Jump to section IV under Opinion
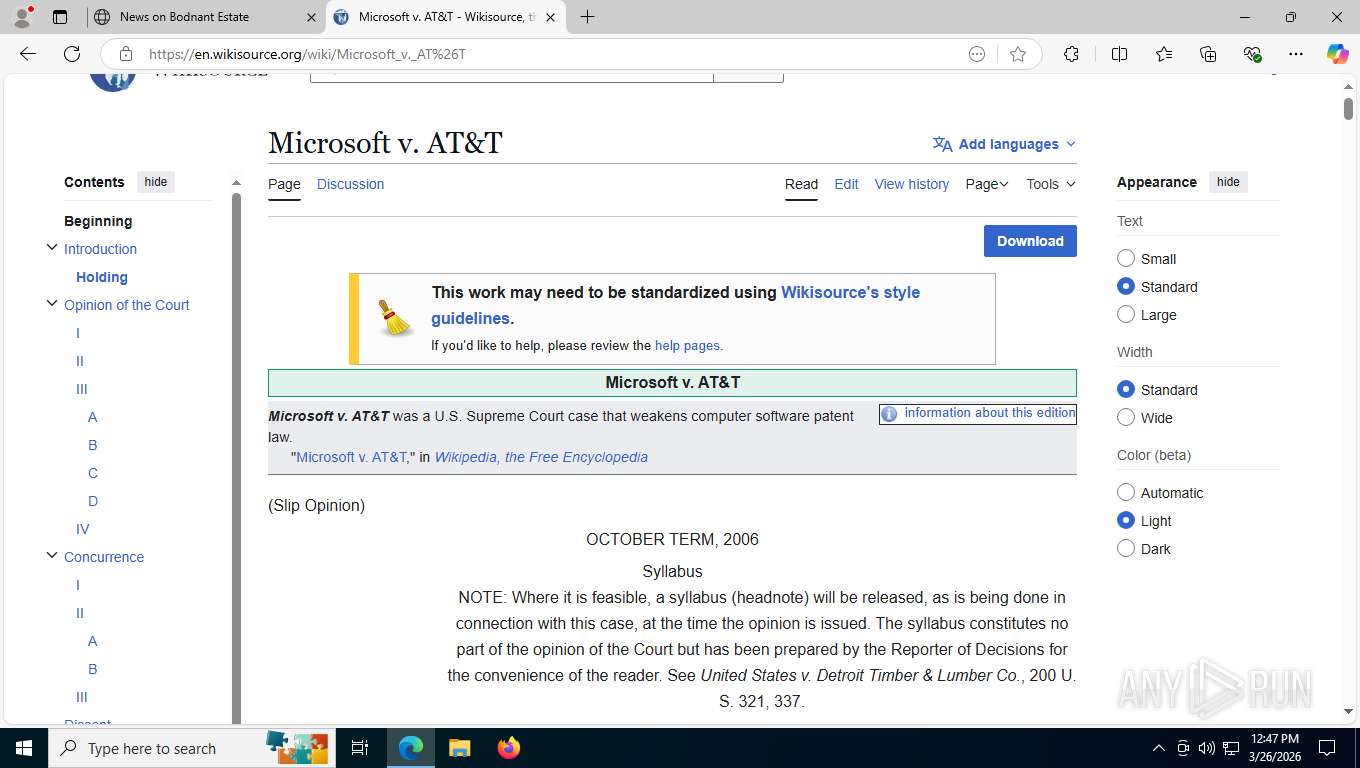The image size is (1360, 768). click(82, 529)
